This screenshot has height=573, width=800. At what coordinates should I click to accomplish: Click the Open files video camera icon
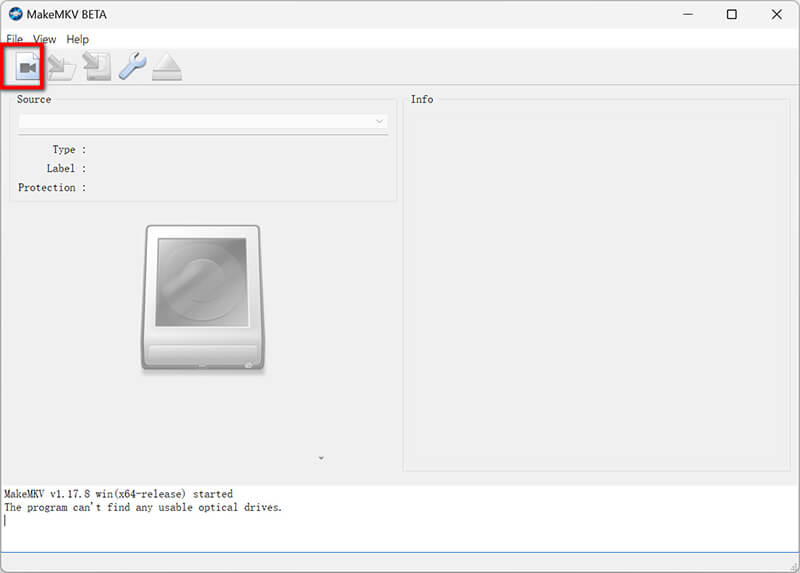(28, 66)
